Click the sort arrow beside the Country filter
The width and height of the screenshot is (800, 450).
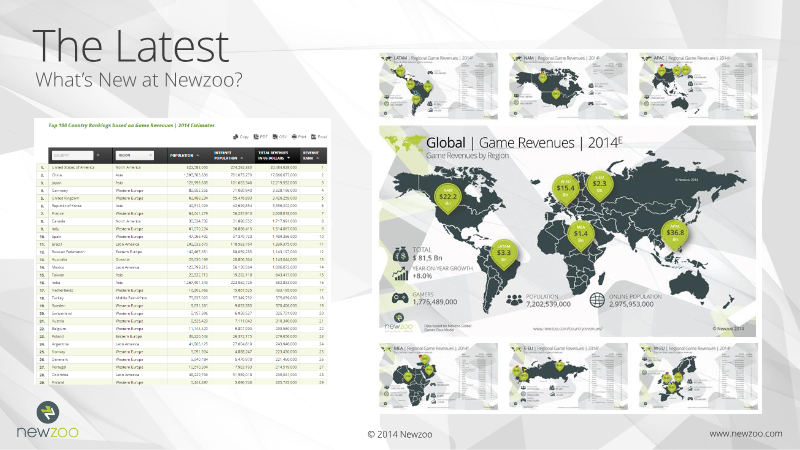pyautogui.click(x=98, y=155)
